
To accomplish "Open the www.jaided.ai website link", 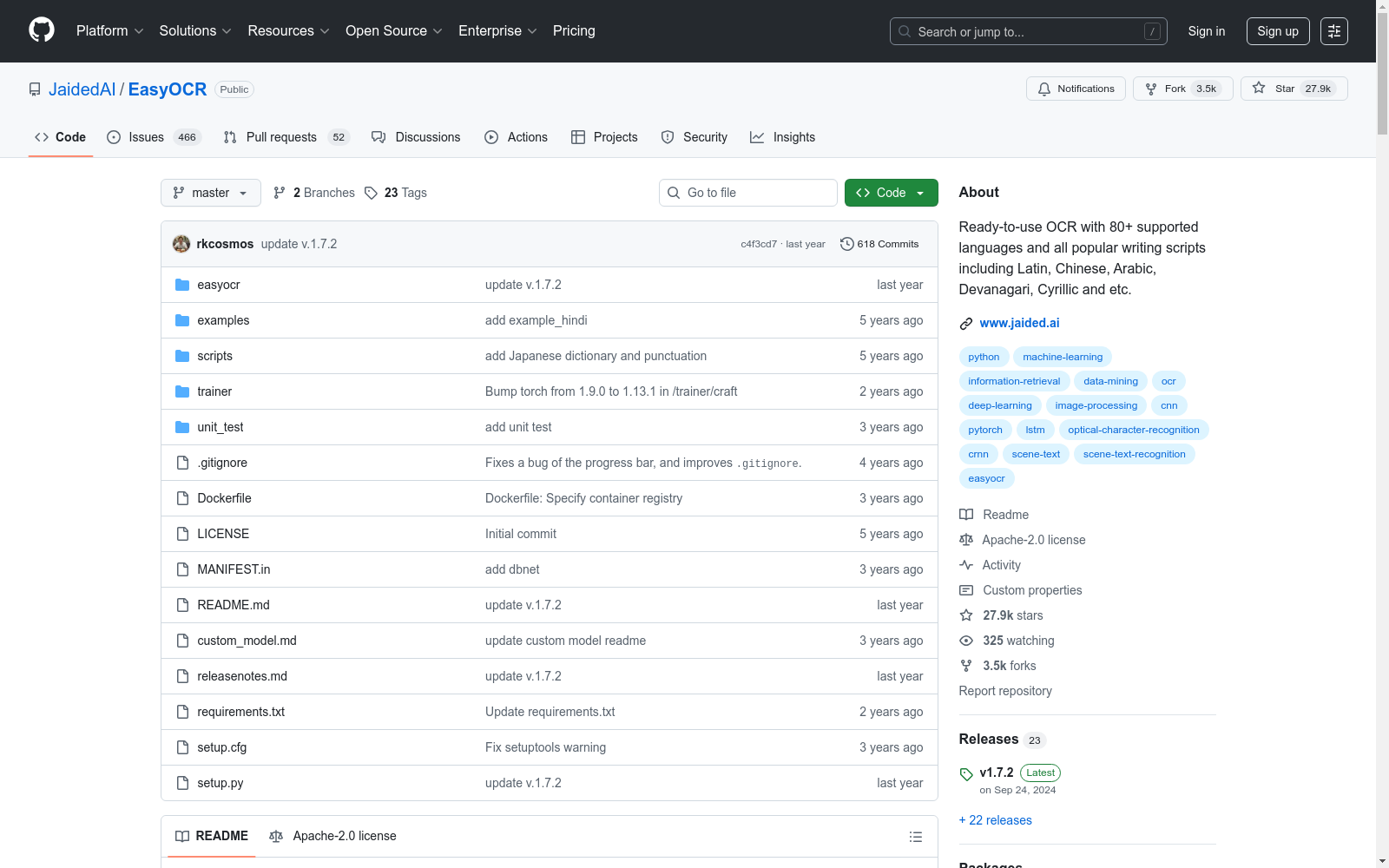I will (x=1019, y=323).
